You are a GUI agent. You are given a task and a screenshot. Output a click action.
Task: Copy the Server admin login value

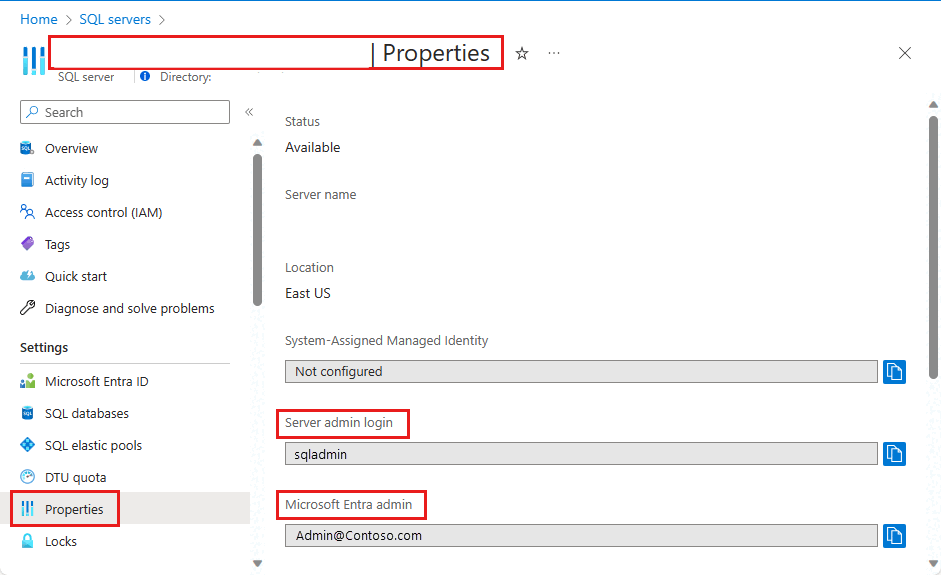pyautogui.click(x=894, y=454)
